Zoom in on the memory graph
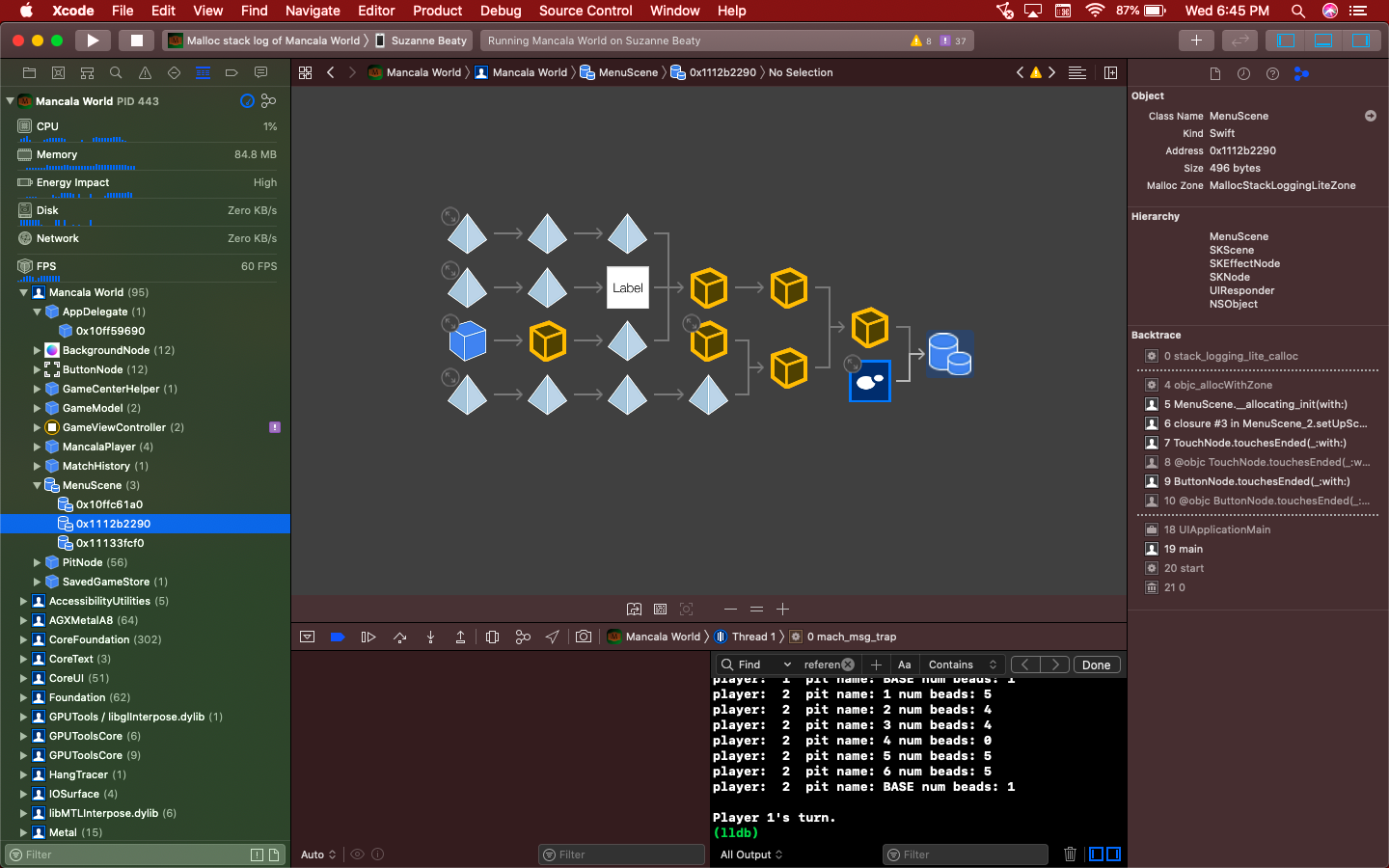 tap(782, 610)
